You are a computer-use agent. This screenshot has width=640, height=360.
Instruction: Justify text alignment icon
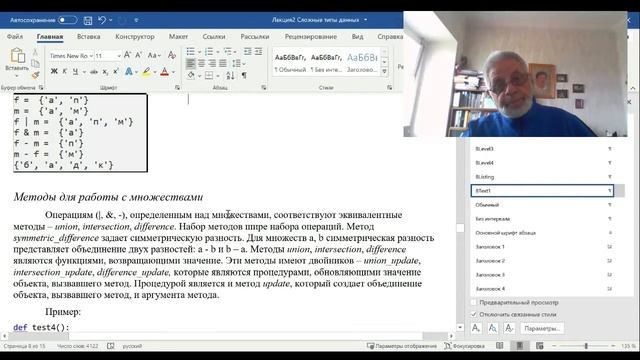[223, 63]
